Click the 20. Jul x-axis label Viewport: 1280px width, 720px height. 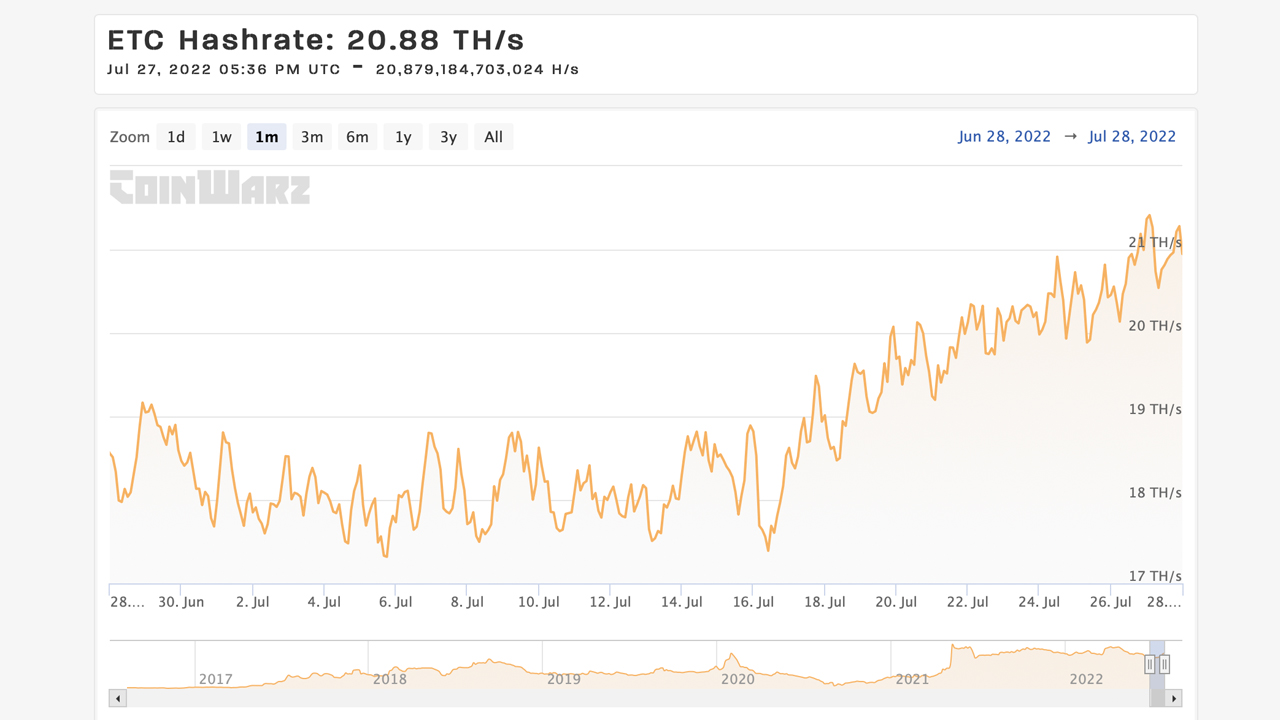(896, 602)
